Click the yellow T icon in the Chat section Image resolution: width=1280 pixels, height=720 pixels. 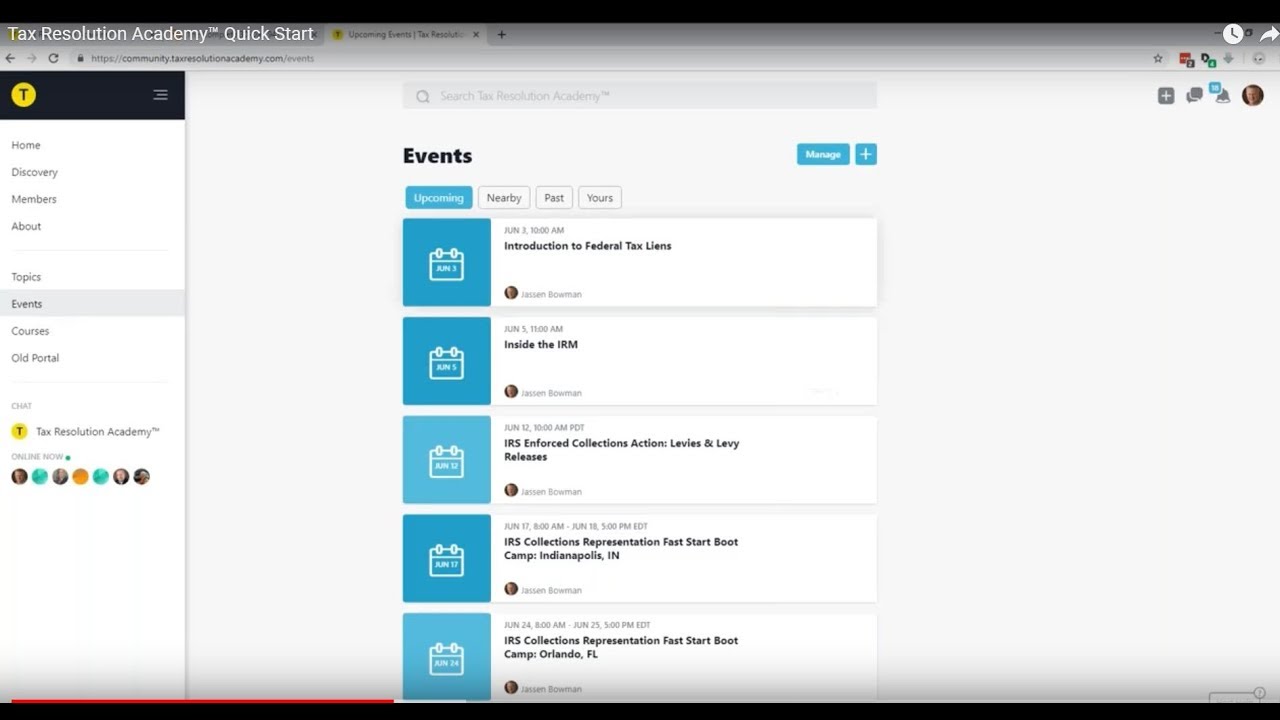(19, 432)
